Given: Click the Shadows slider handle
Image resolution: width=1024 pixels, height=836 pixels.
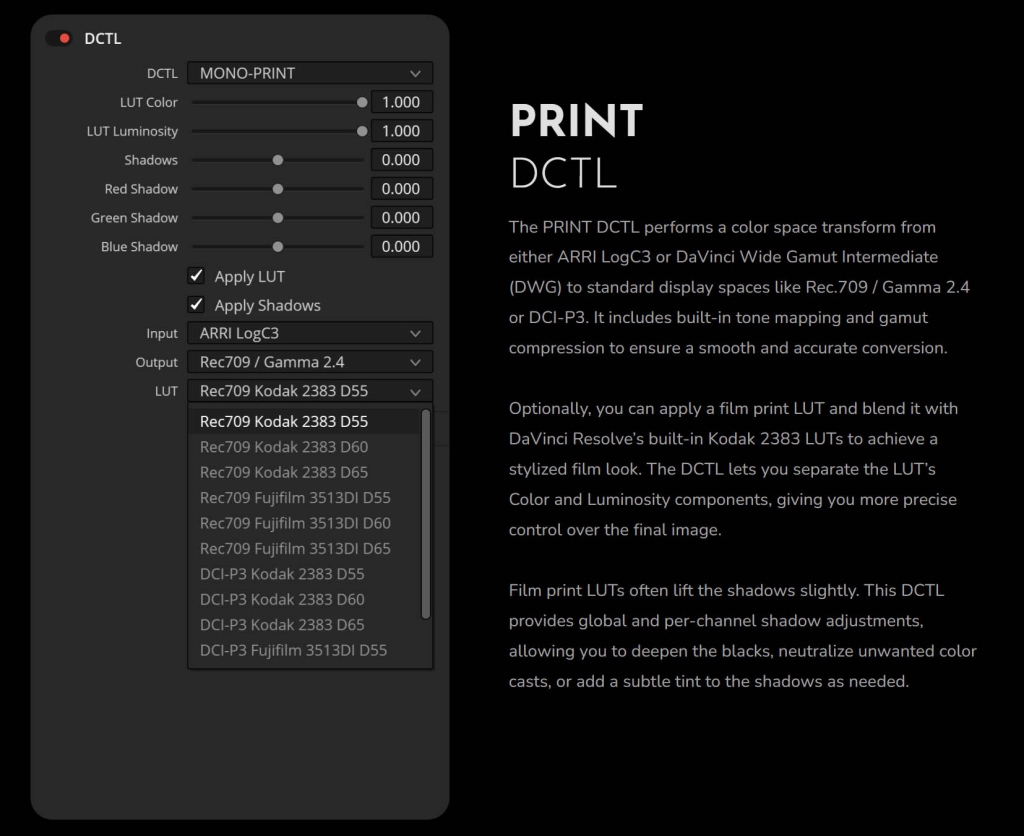Looking at the screenshot, I should click(278, 160).
